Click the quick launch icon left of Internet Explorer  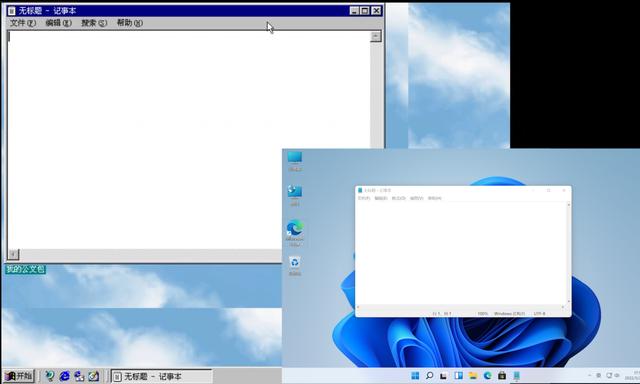coord(49,376)
